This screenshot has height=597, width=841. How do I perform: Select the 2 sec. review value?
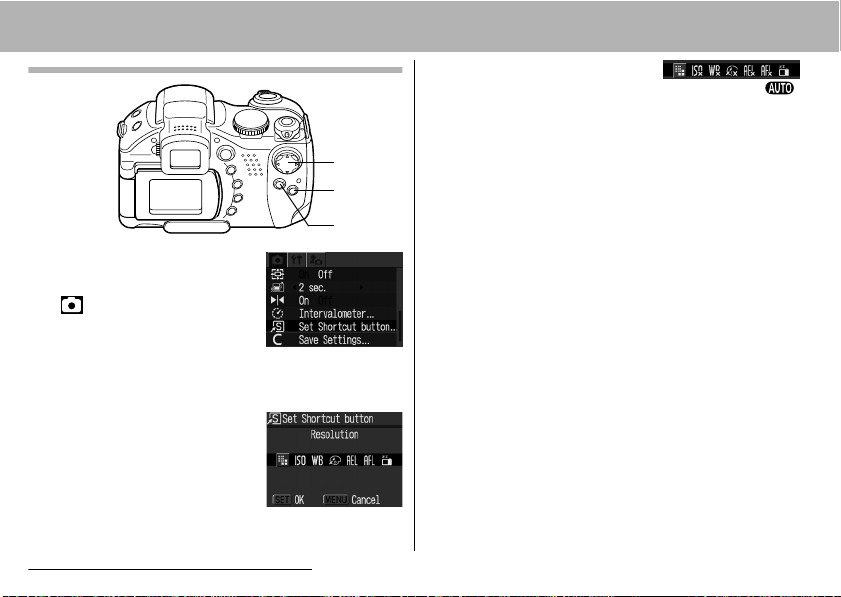(x=312, y=288)
